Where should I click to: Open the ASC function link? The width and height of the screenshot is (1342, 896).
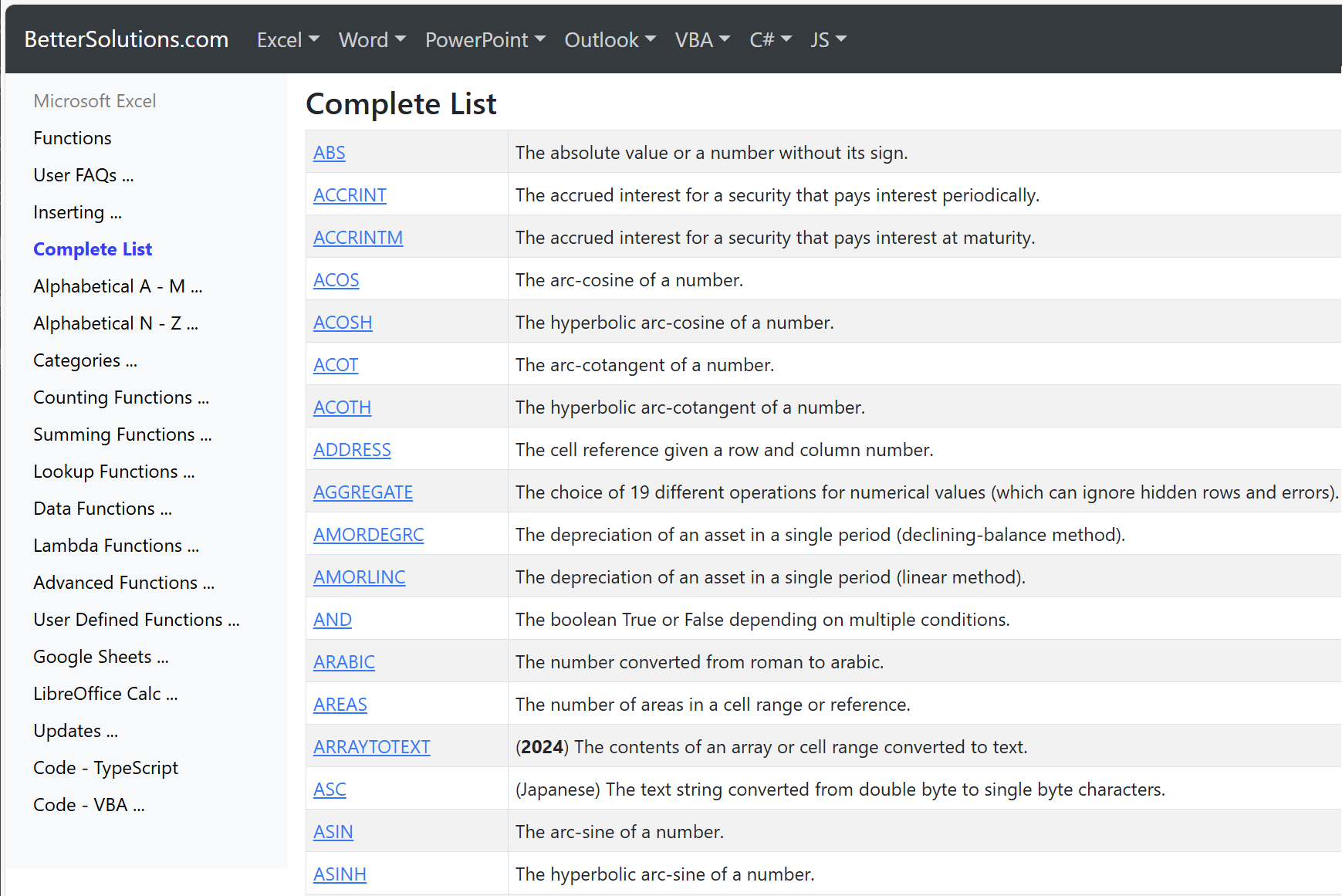[x=330, y=789]
